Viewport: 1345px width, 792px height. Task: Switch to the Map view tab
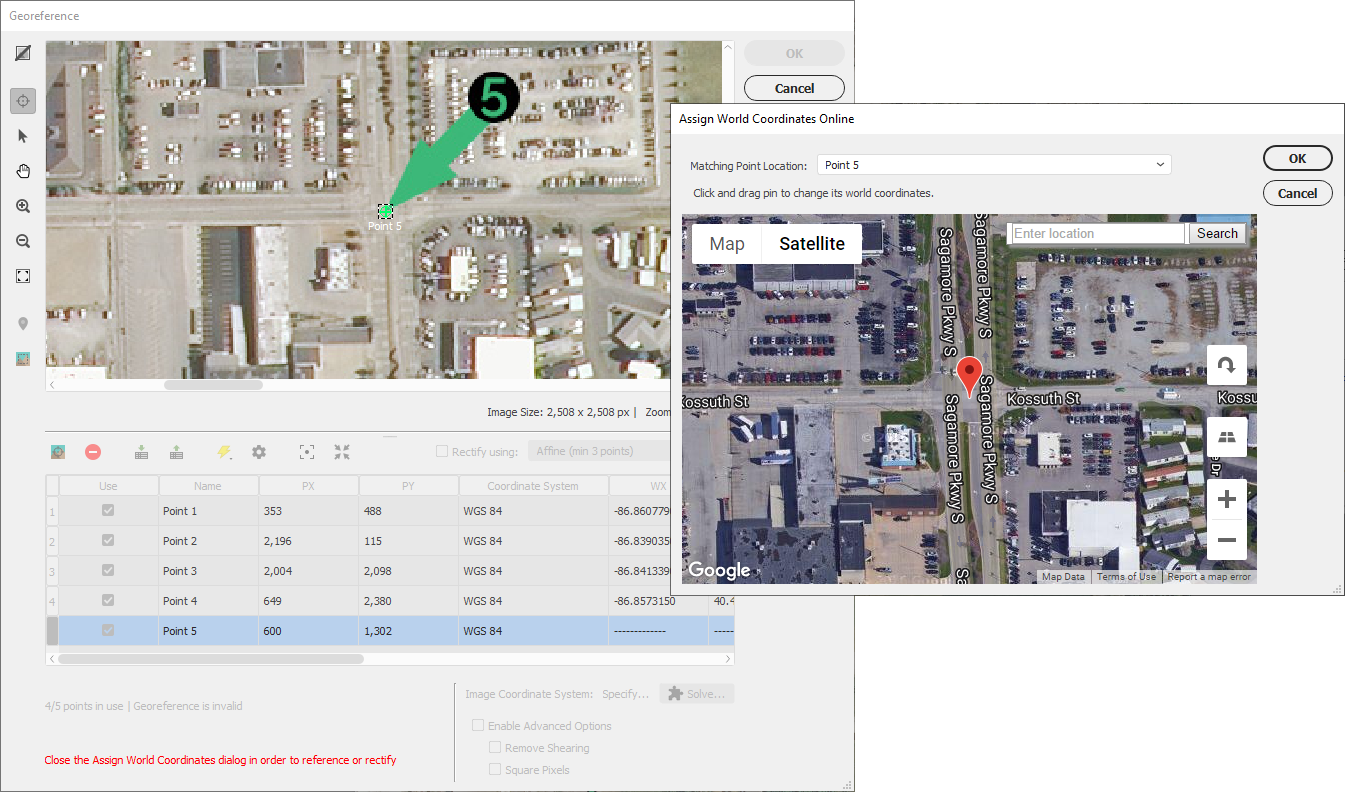tap(727, 244)
